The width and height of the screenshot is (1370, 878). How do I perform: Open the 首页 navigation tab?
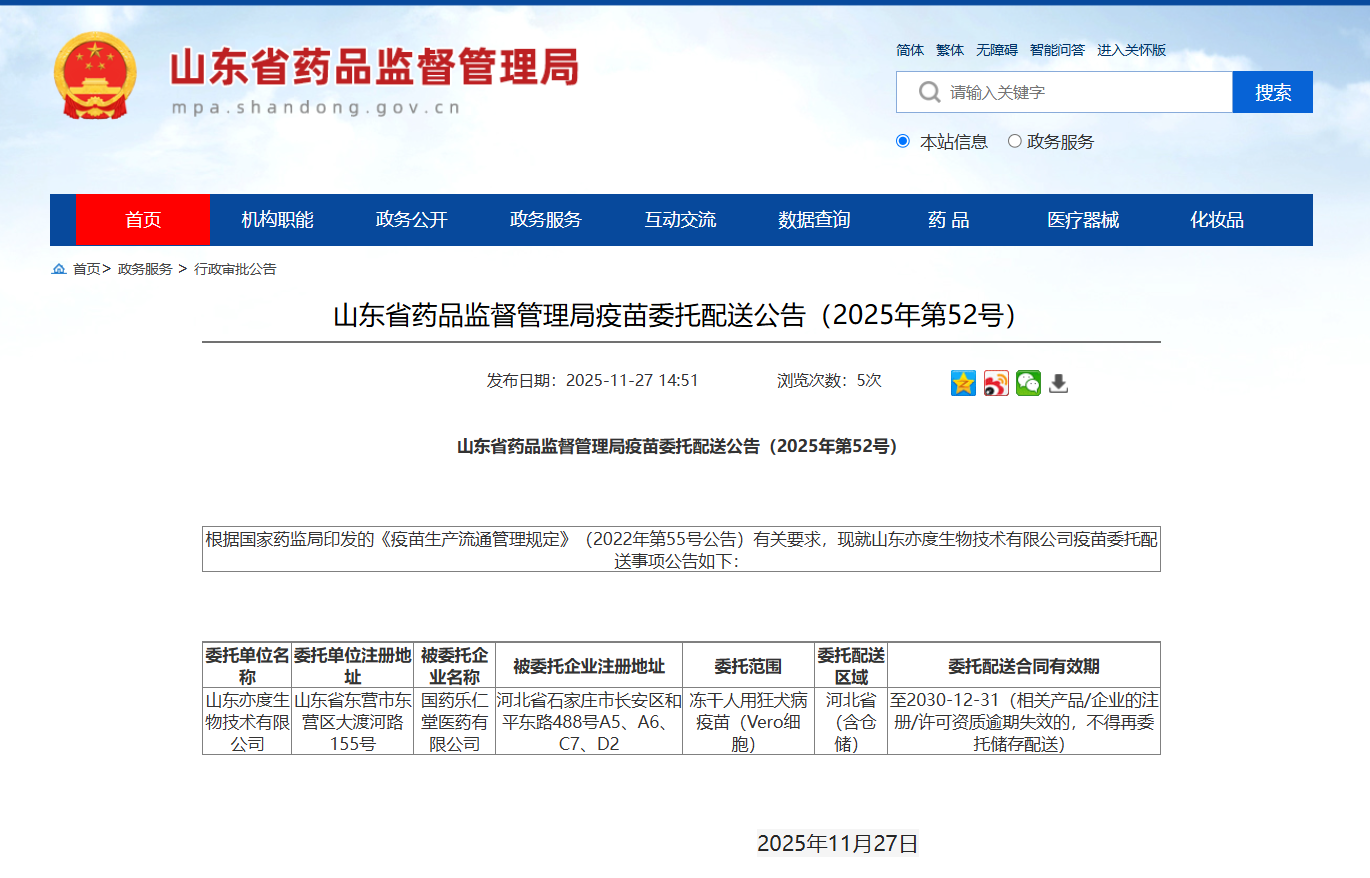click(x=143, y=220)
